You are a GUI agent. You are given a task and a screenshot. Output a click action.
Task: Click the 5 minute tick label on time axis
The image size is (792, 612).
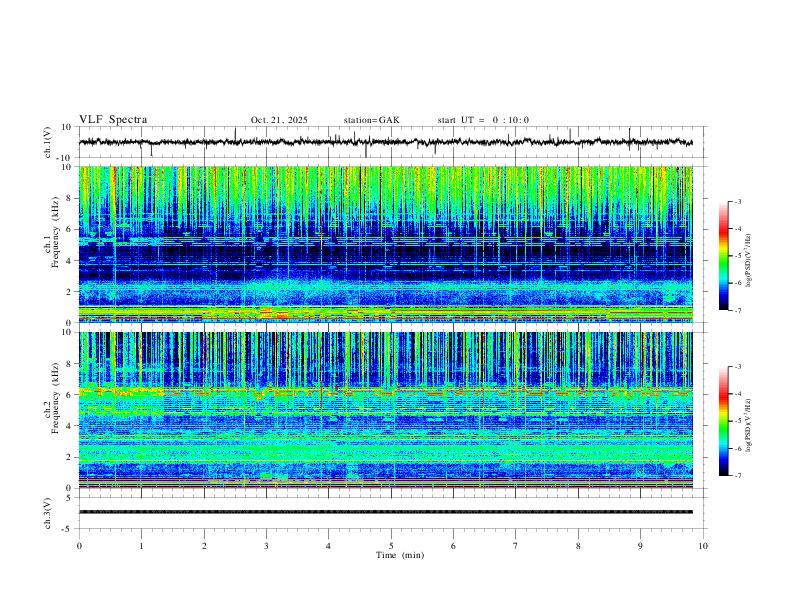point(391,545)
